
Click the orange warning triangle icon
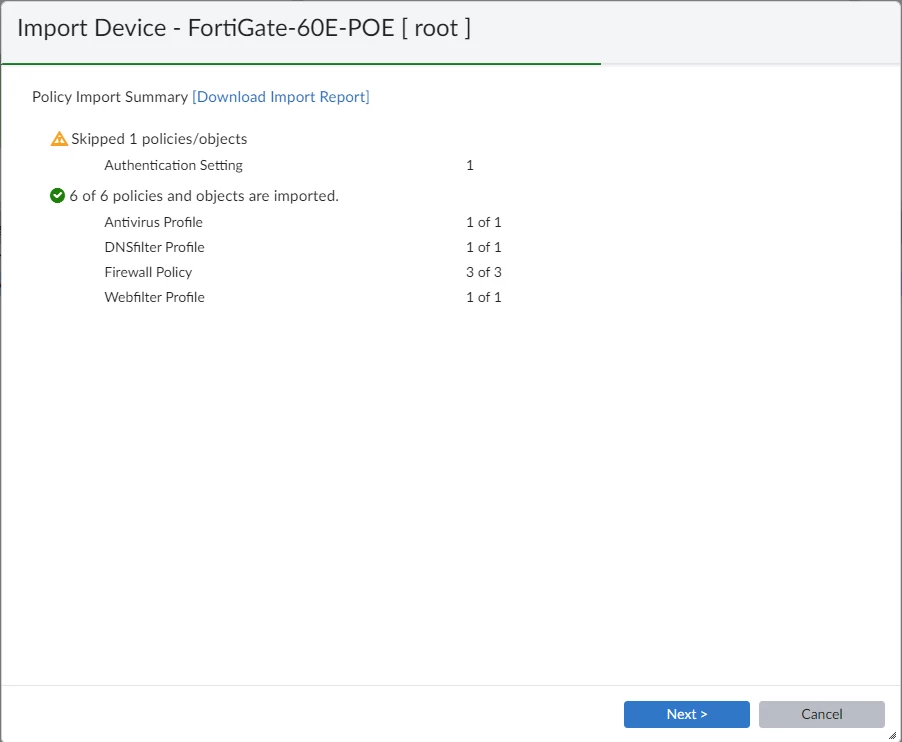[x=59, y=139]
